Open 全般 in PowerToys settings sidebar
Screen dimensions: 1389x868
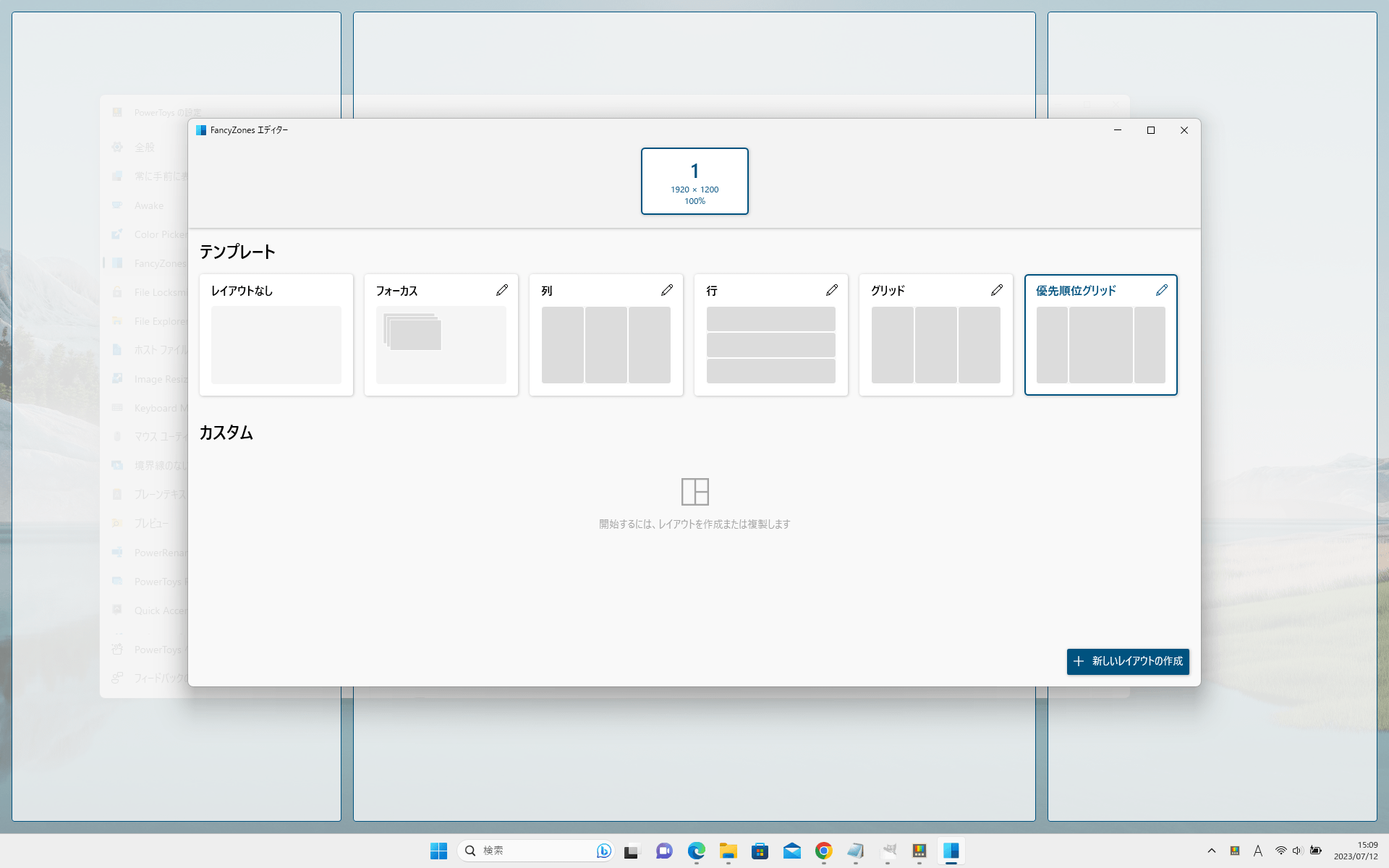coord(145,148)
